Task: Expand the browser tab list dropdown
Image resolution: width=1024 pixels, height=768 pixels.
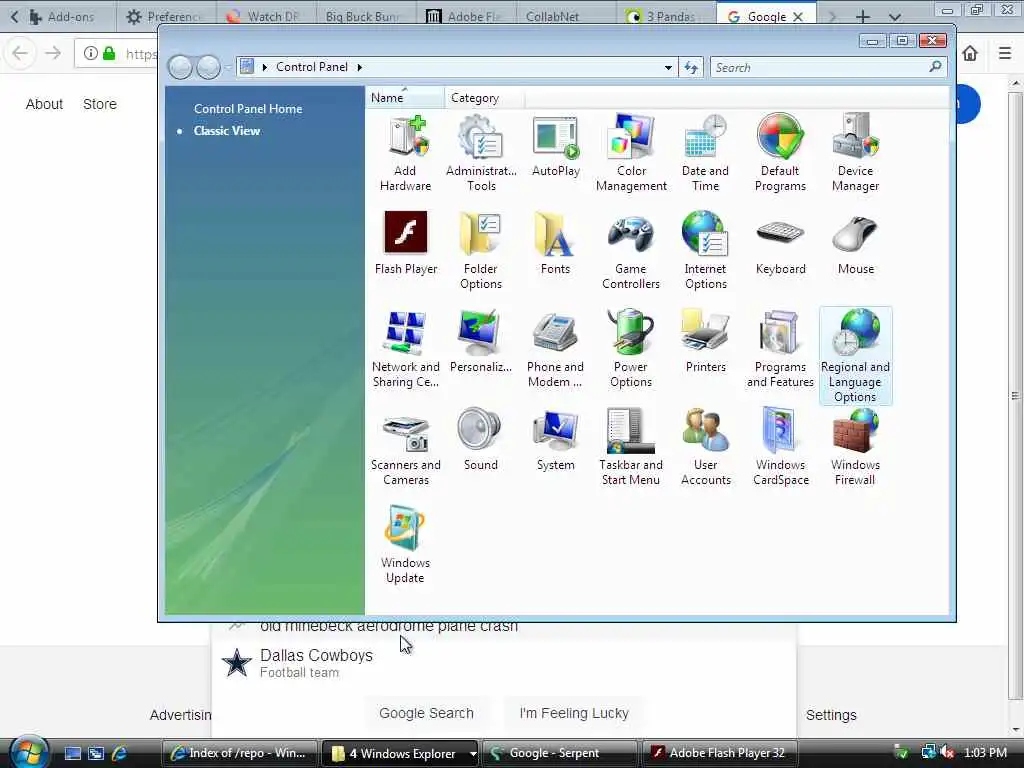Action: (895, 17)
